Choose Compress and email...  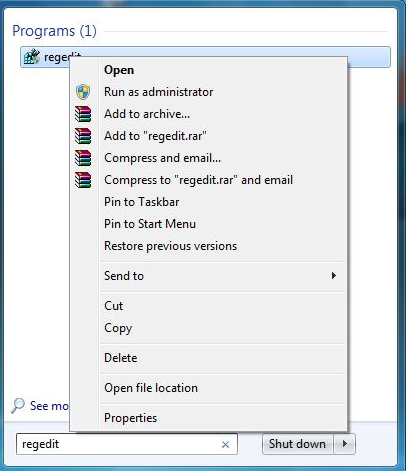coord(208,158)
